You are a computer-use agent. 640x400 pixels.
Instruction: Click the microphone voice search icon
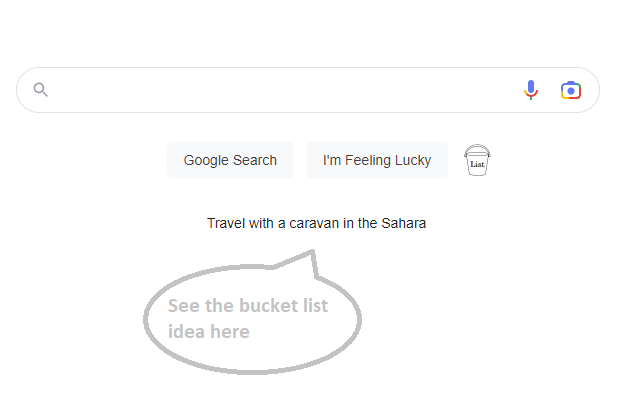tap(531, 90)
